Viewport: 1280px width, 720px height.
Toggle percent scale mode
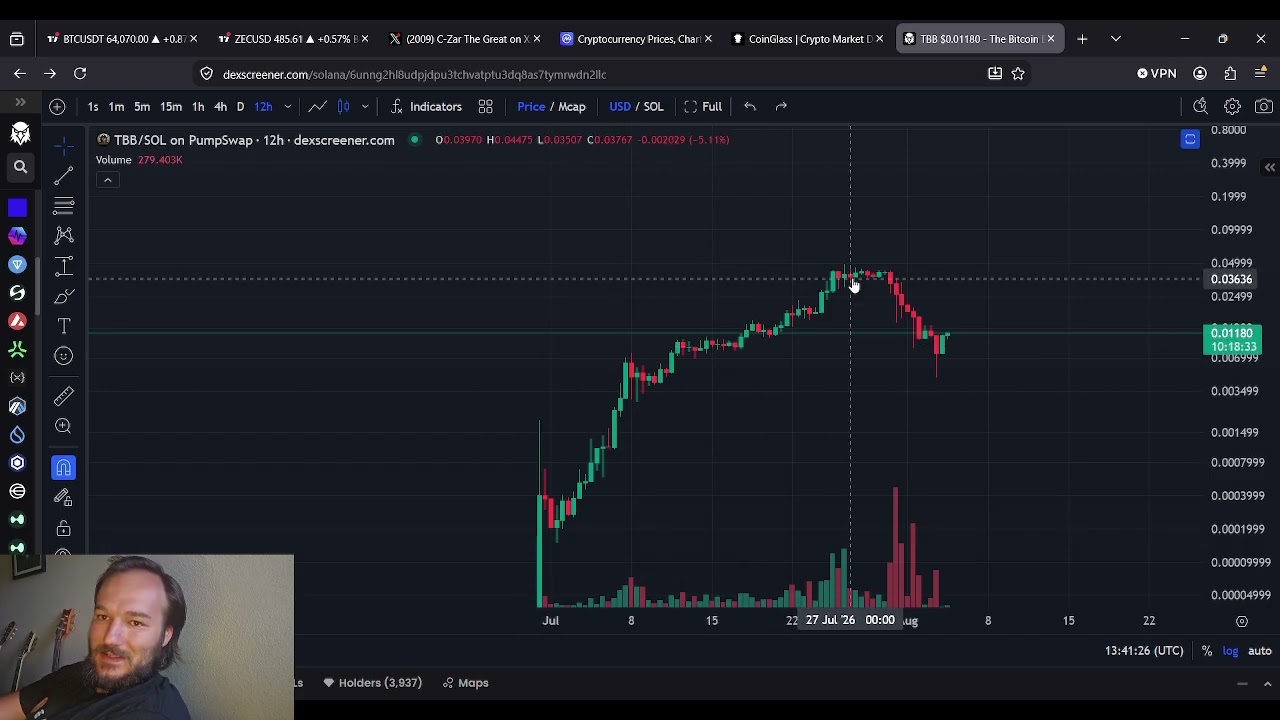pyautogui.click(x=1207, y=651)
